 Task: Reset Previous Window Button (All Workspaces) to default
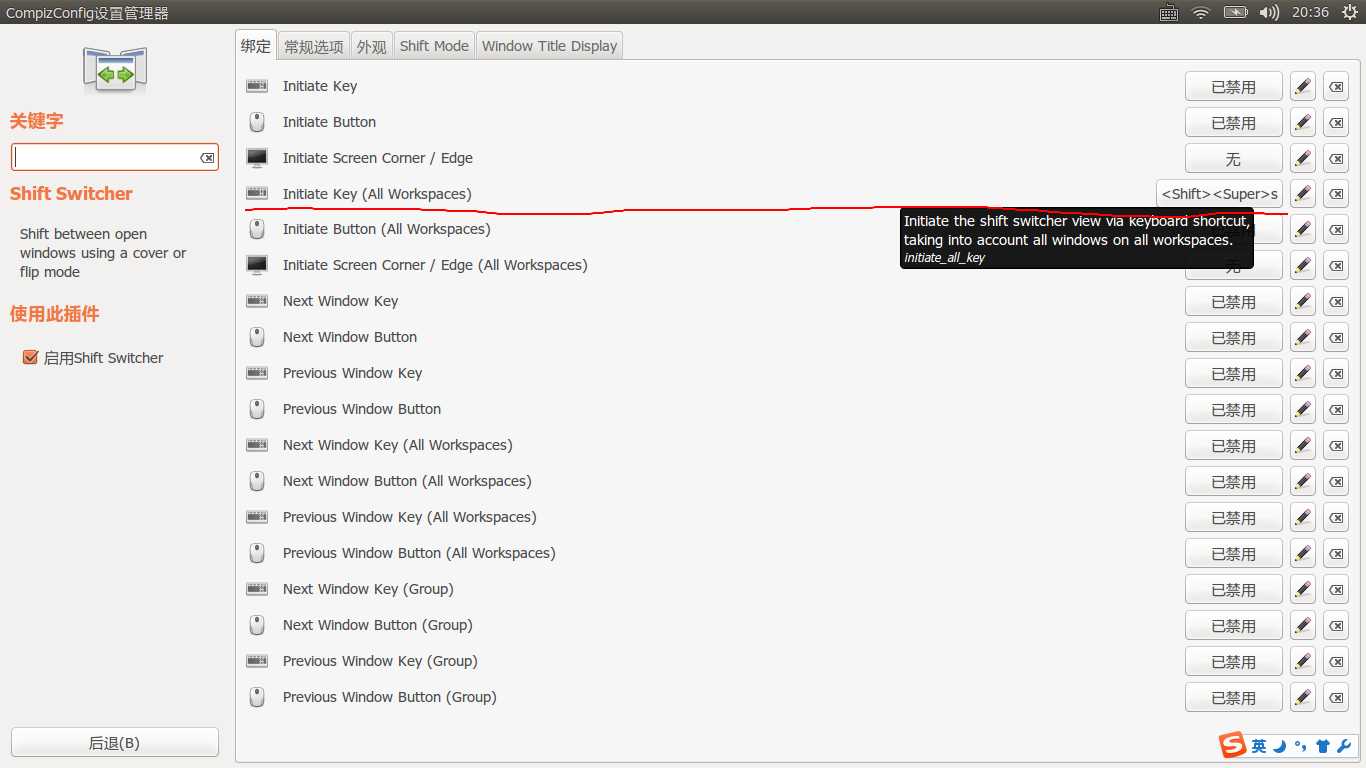(1336, 554)
